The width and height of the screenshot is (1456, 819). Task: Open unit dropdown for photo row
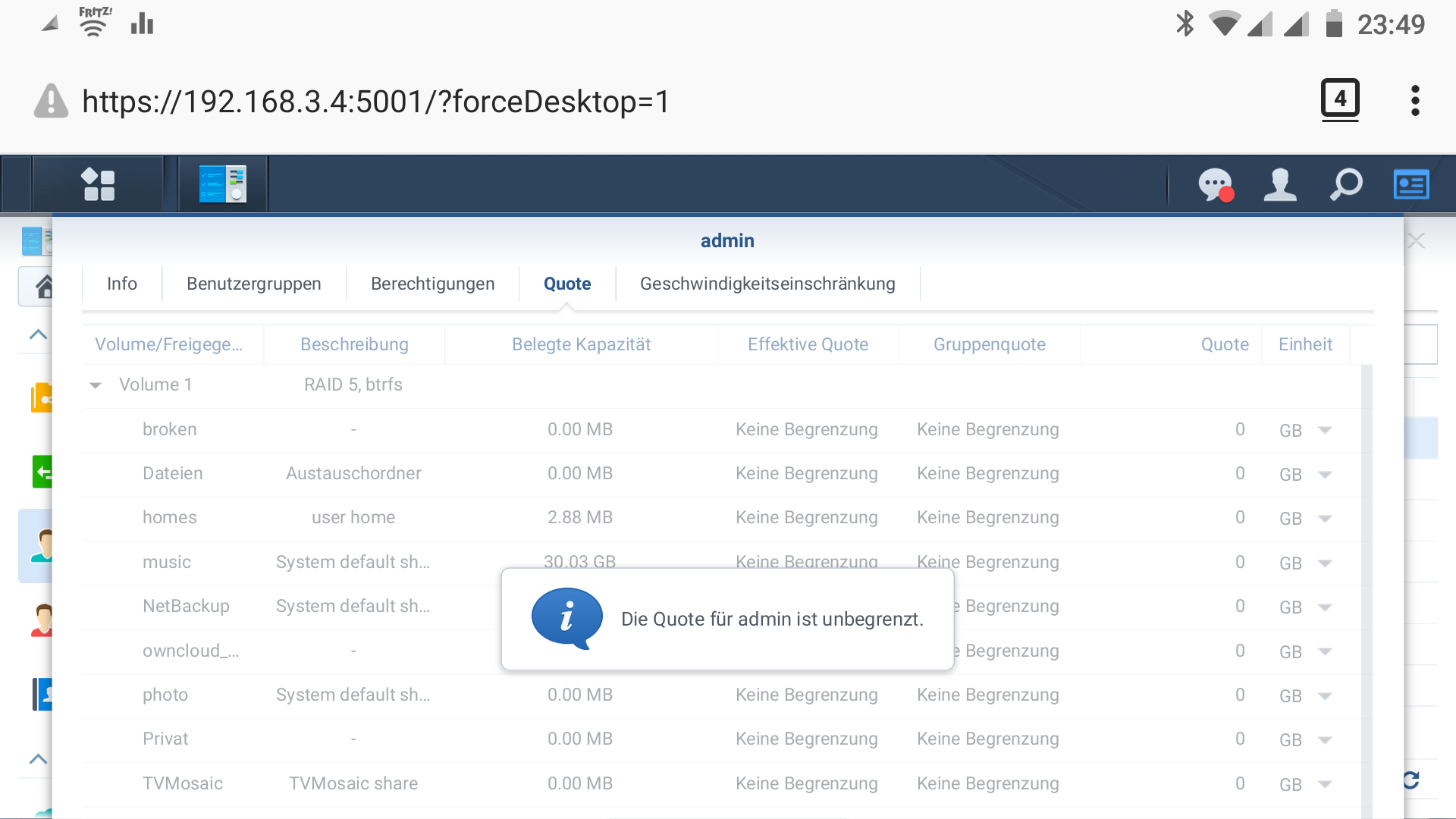[x=1325, y=695]
